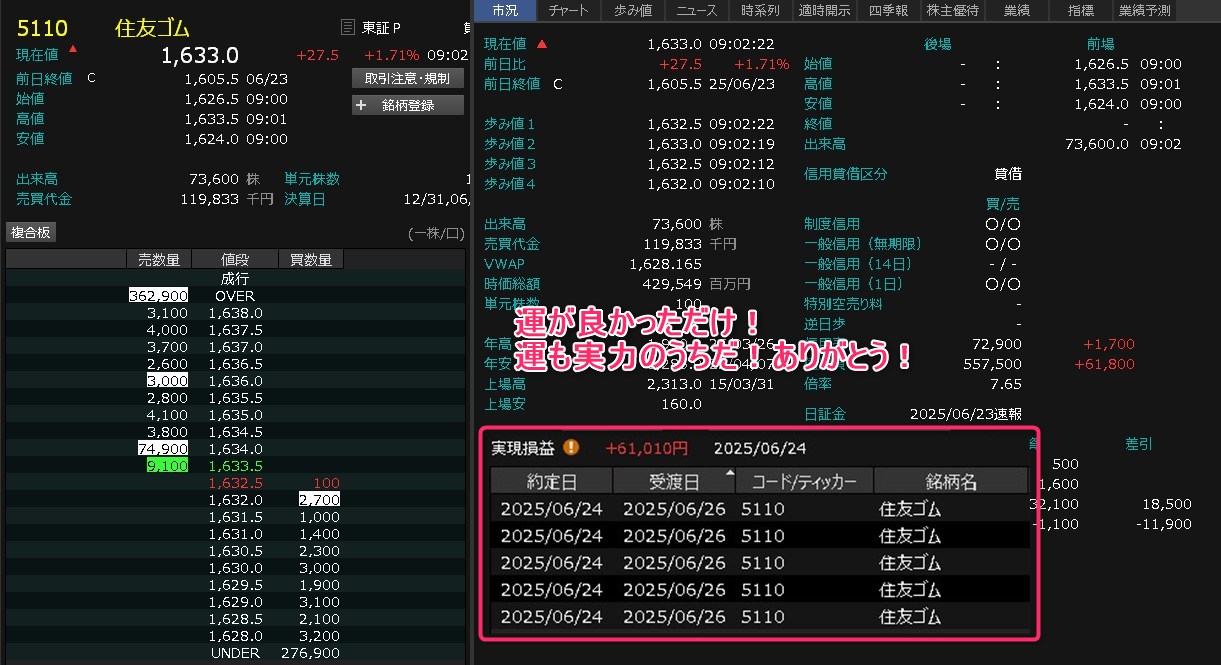Open the 適時開示 tab
1221x665 pixels.
click(x=822, y=10)
